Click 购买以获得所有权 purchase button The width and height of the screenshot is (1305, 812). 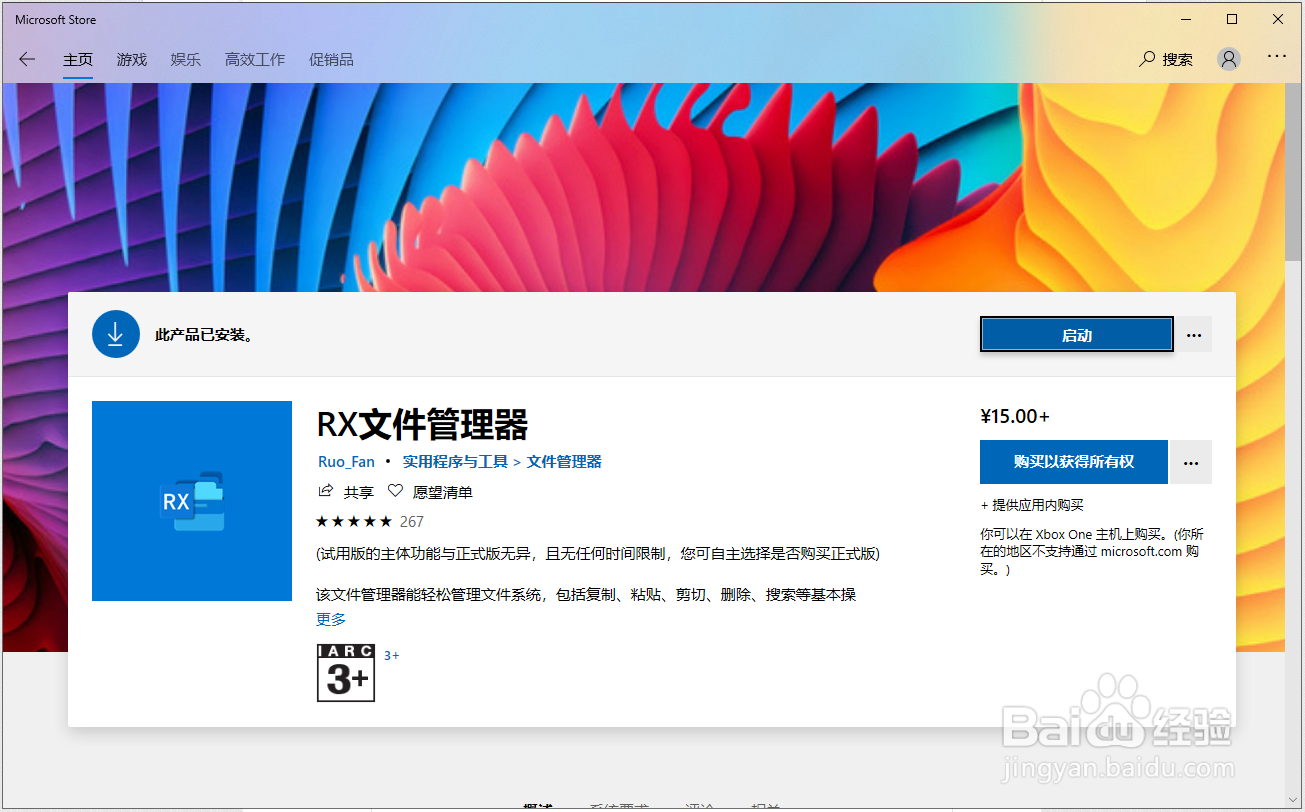click(1074, 462)
